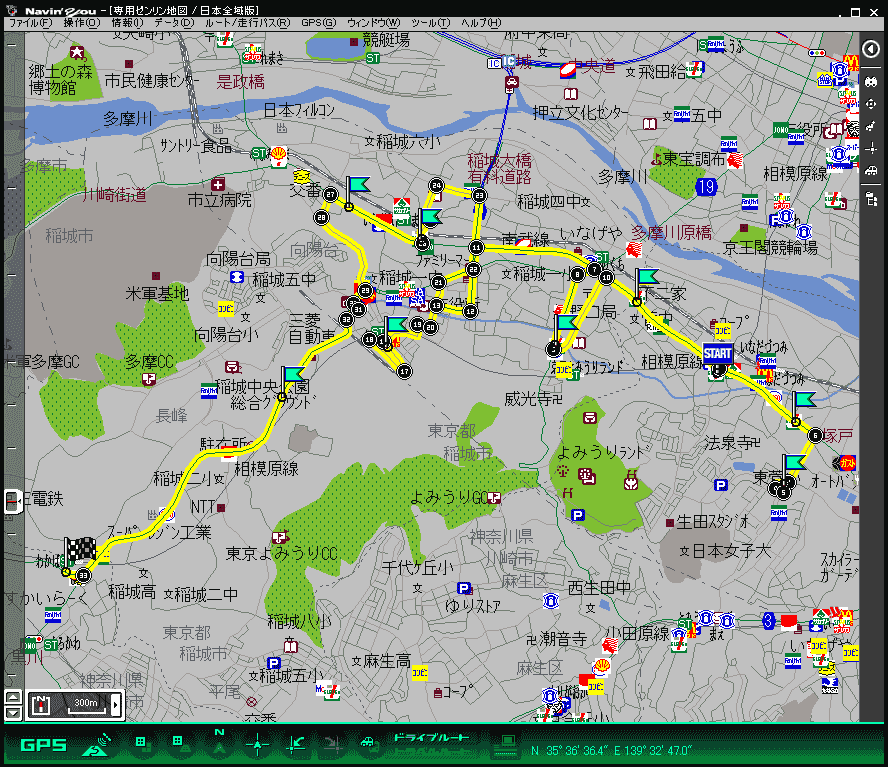
Task: Open the ツール(T) menu
Action: coord(430,23)
